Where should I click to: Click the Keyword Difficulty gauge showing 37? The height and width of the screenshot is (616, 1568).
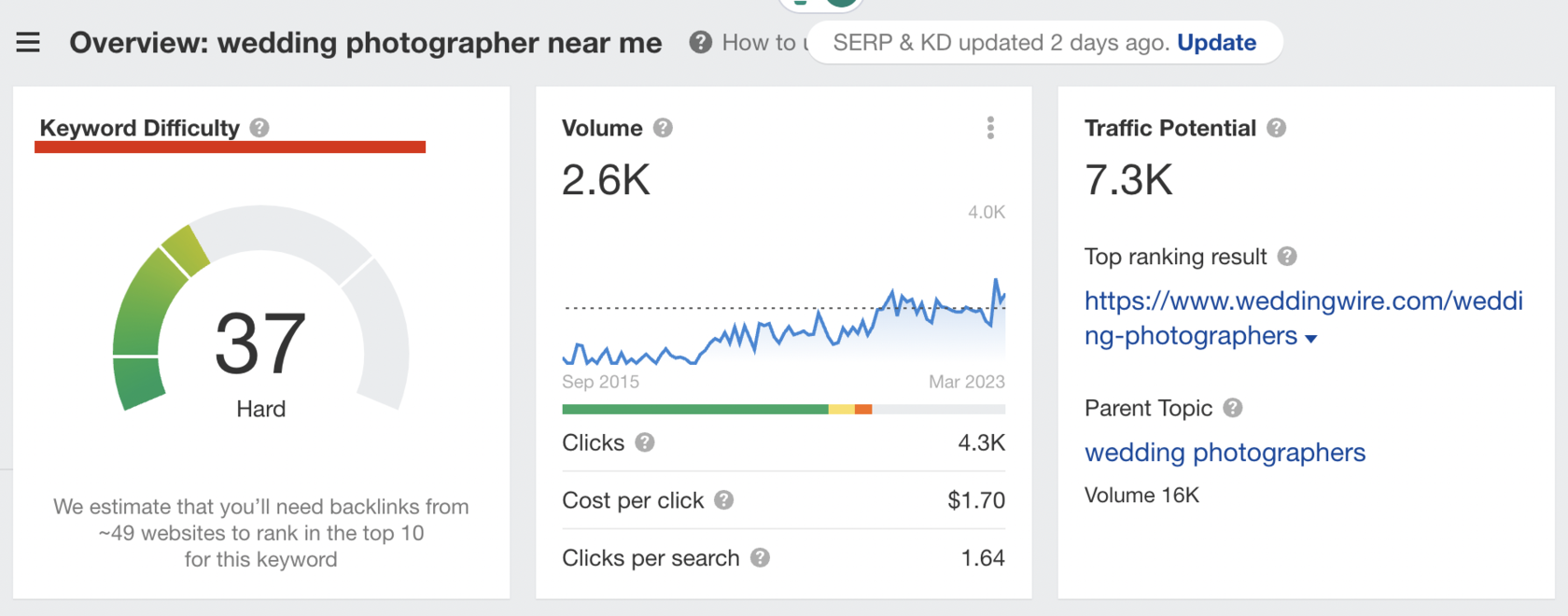pyautogui.click(x=261, y=345)
